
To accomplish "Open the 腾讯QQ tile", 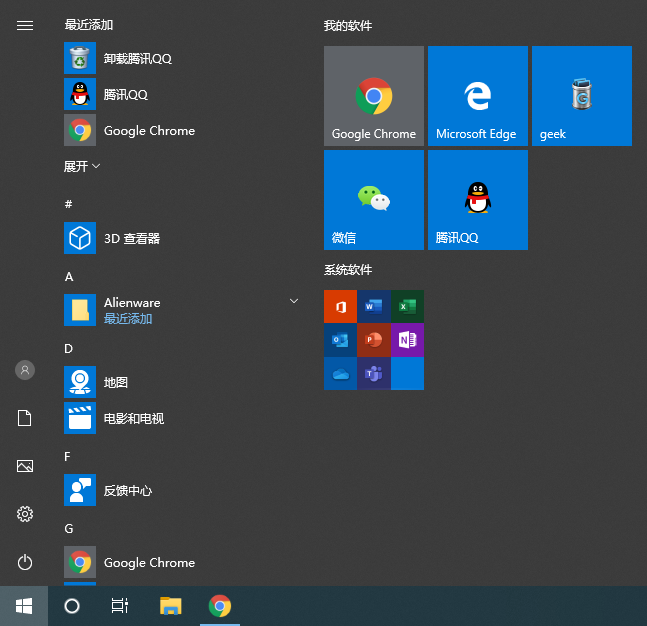I will pyautogui.click(x=478, y=200).
